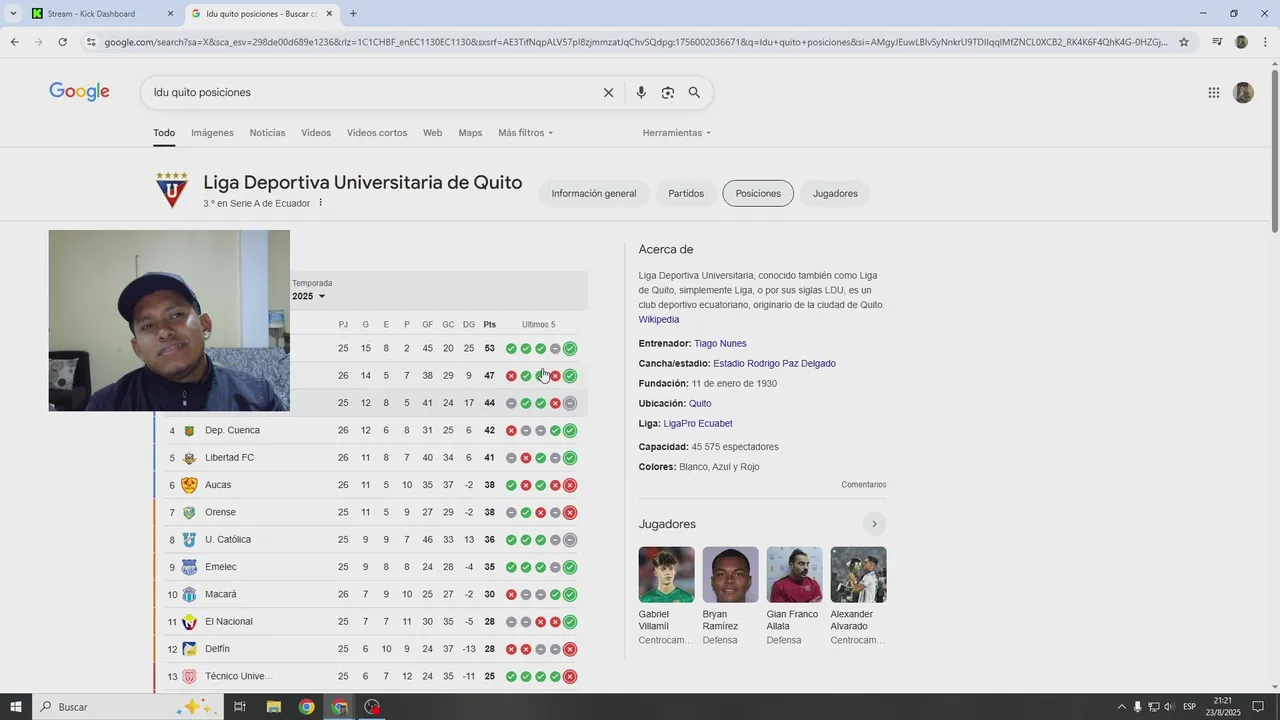This screenshot has width=1280, height=720.
Task: Open Tiago Nunes coach link
Action: (x=720, y=344)
